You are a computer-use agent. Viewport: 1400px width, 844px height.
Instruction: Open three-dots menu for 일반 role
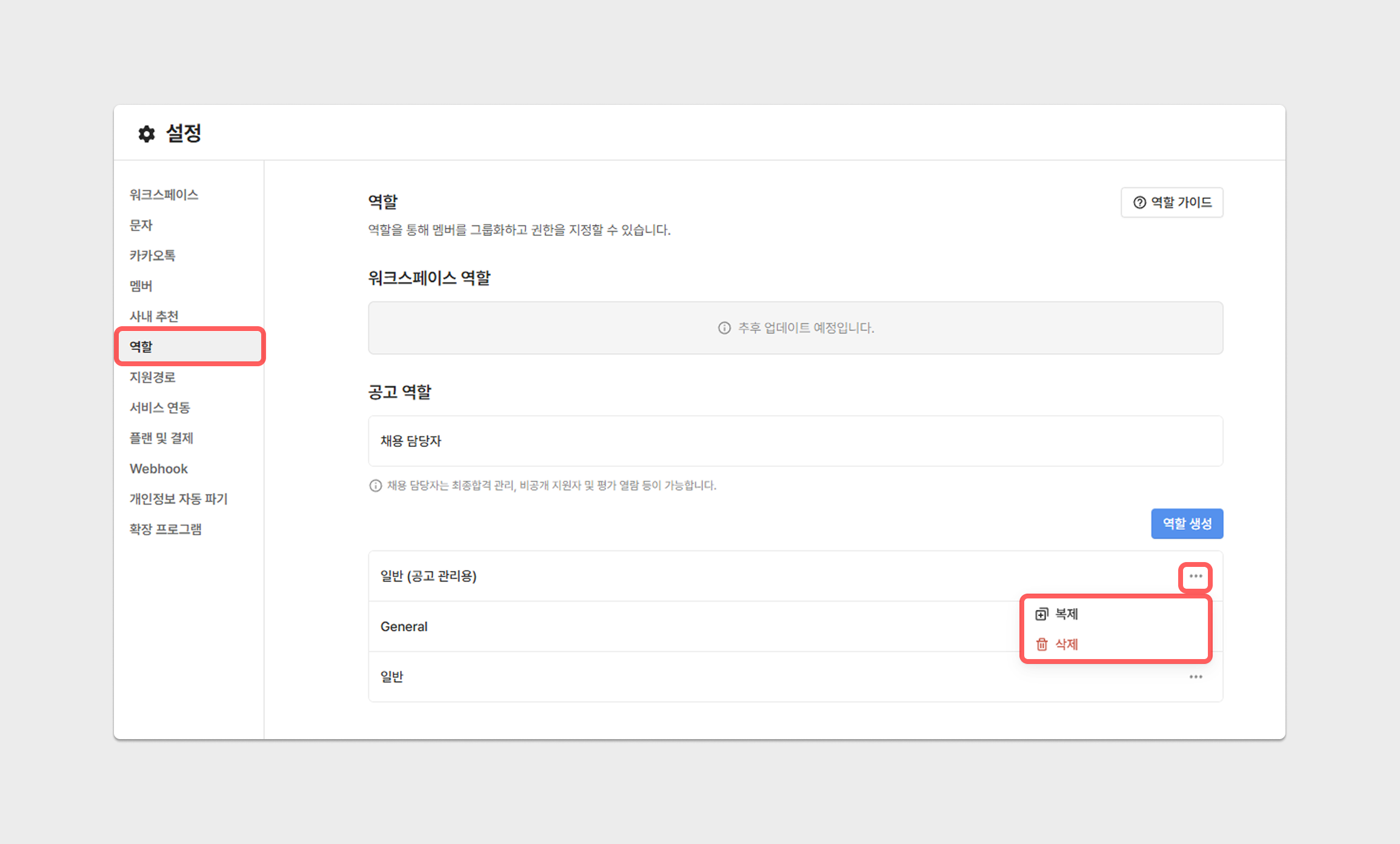tap(1195, 677)
